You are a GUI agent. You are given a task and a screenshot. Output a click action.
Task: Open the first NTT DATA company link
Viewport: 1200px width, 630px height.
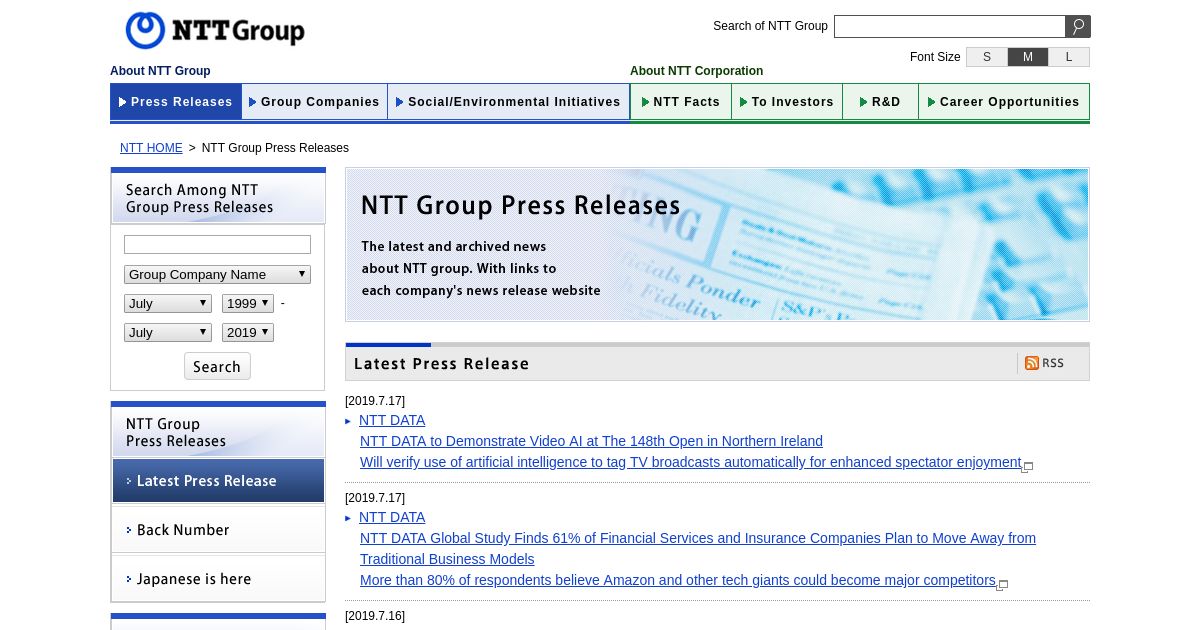(392, 420)
